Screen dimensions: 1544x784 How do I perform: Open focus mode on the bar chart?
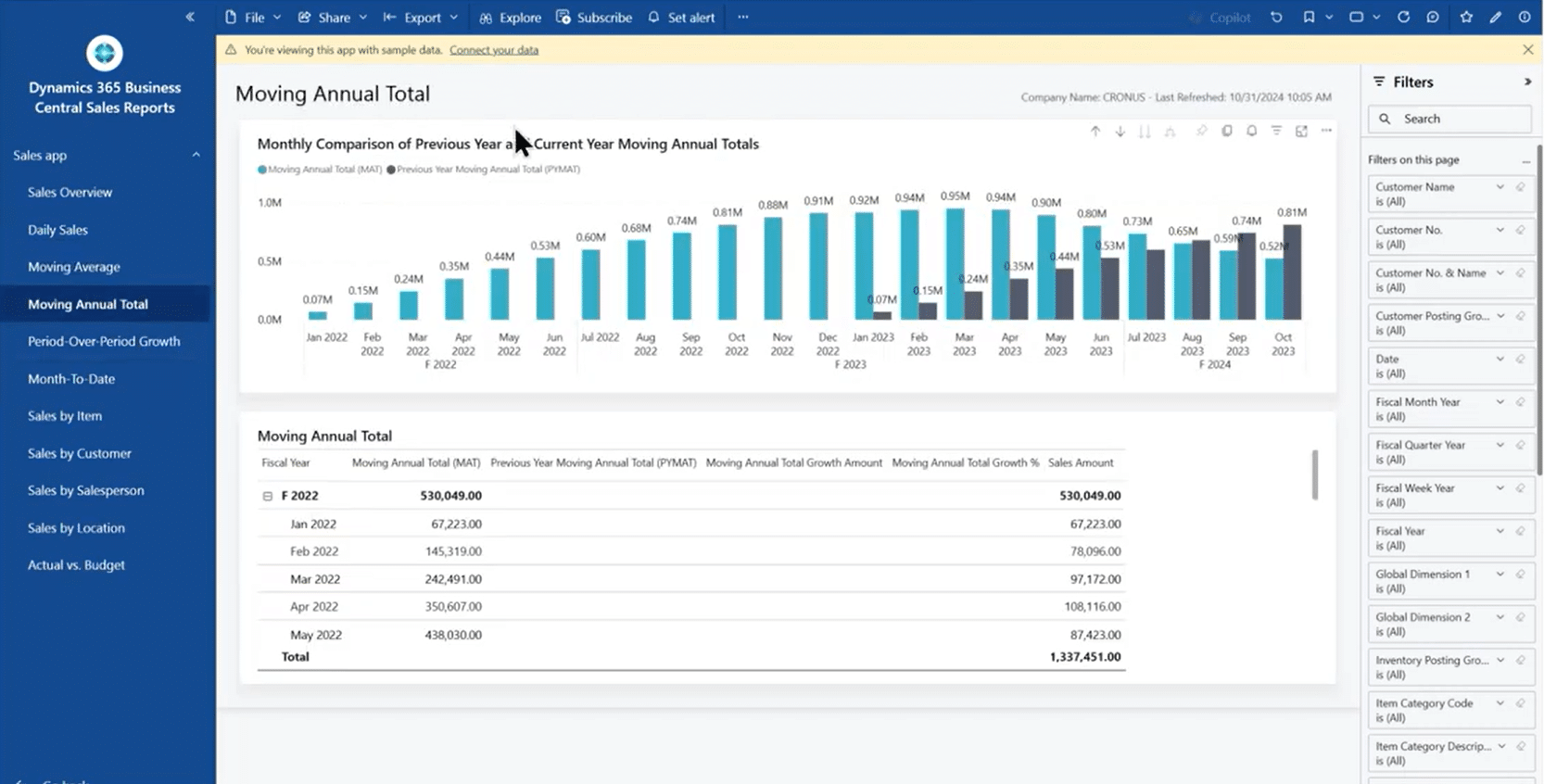coord(1301,132)
